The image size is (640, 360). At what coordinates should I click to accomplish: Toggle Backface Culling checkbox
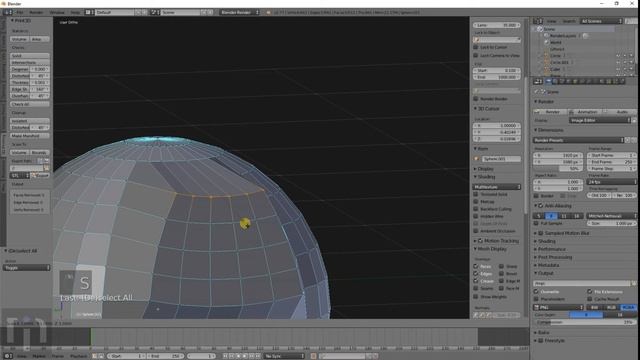pos(476,209)
